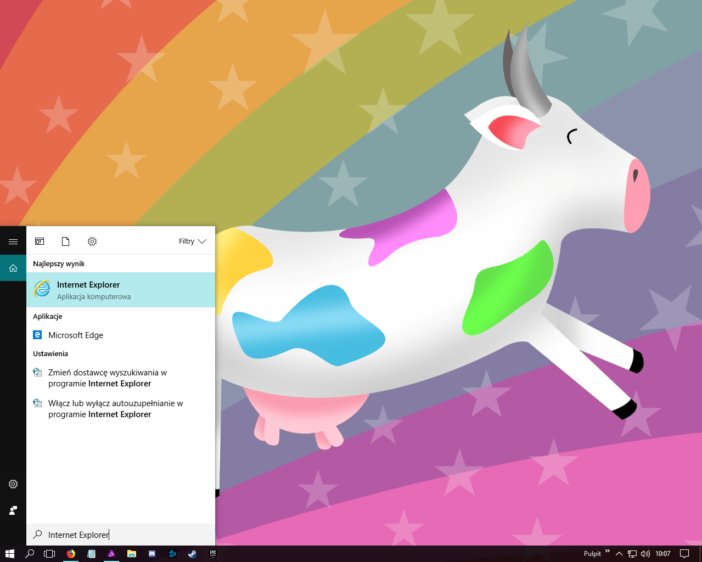Open Steam from the taskbar
Screen dimensions: 702x562
pyautogui.click(x=193, y=554)
